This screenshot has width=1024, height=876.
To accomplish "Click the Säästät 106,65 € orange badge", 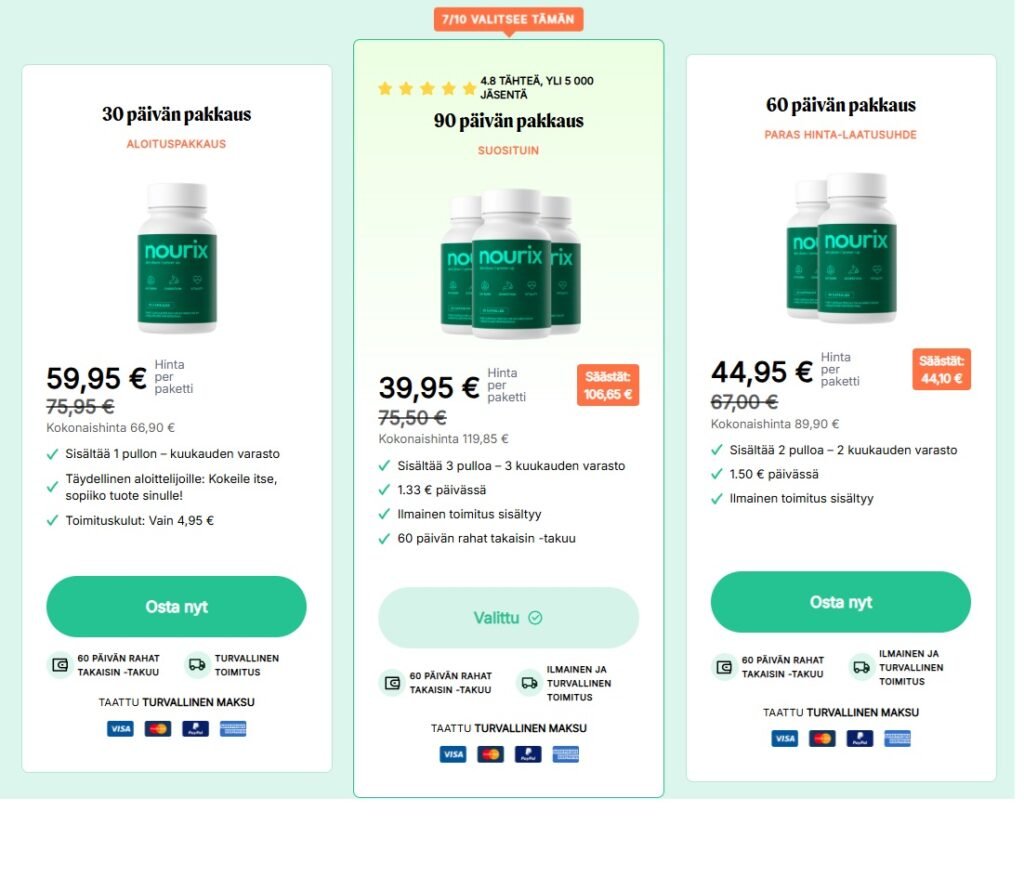I will pos(607,385).
